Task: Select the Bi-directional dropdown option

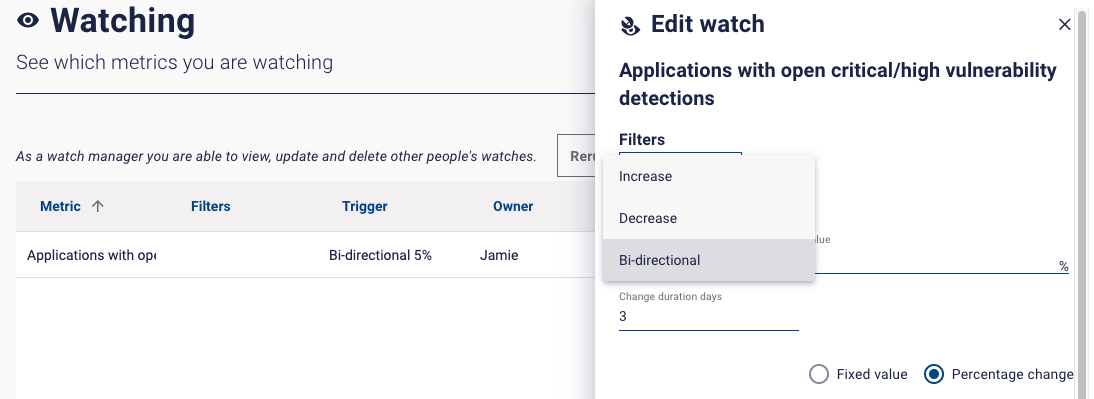Action: click(x=709, y=260)
